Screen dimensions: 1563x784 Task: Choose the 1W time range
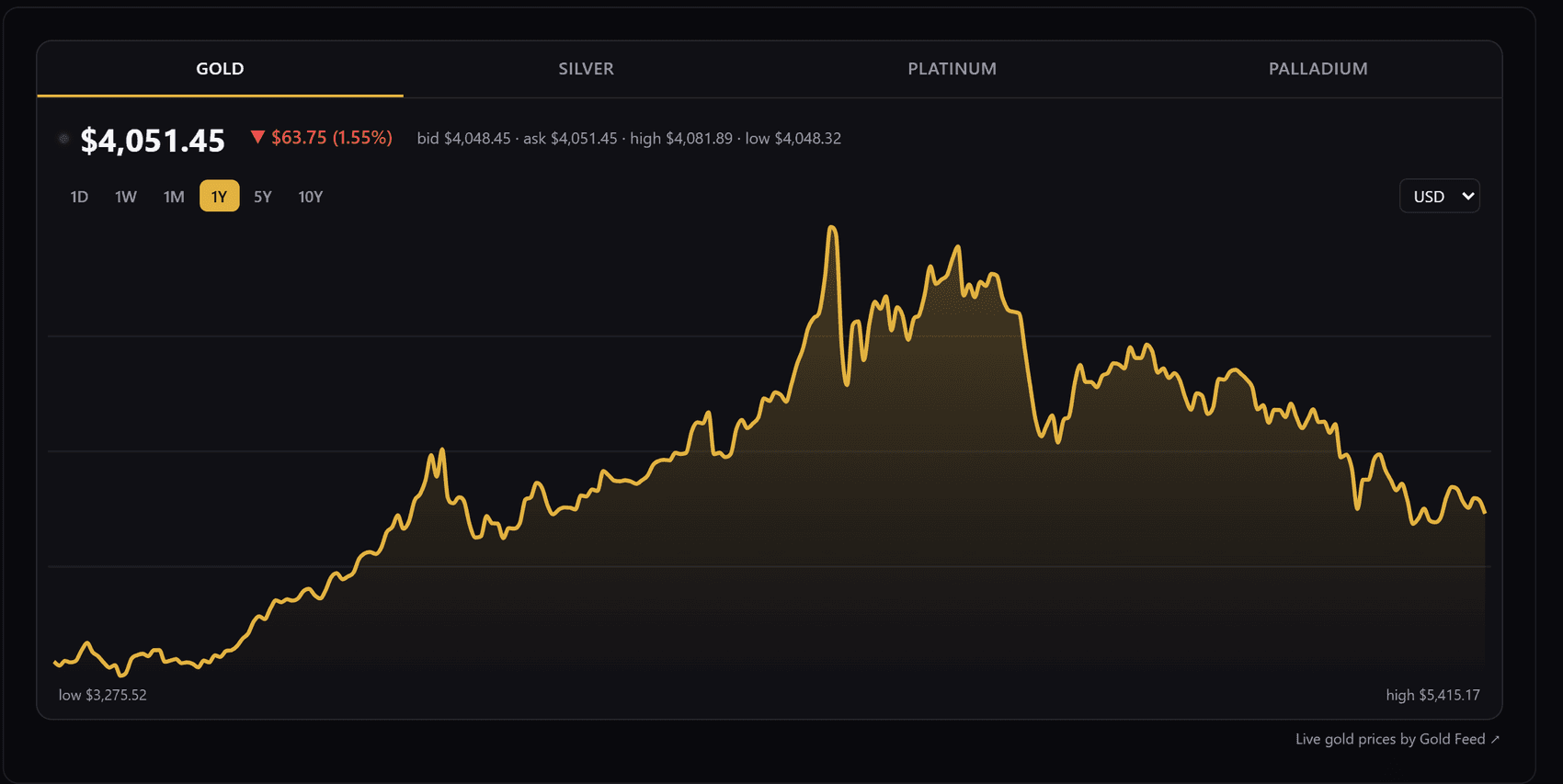[x=126, y=196]
